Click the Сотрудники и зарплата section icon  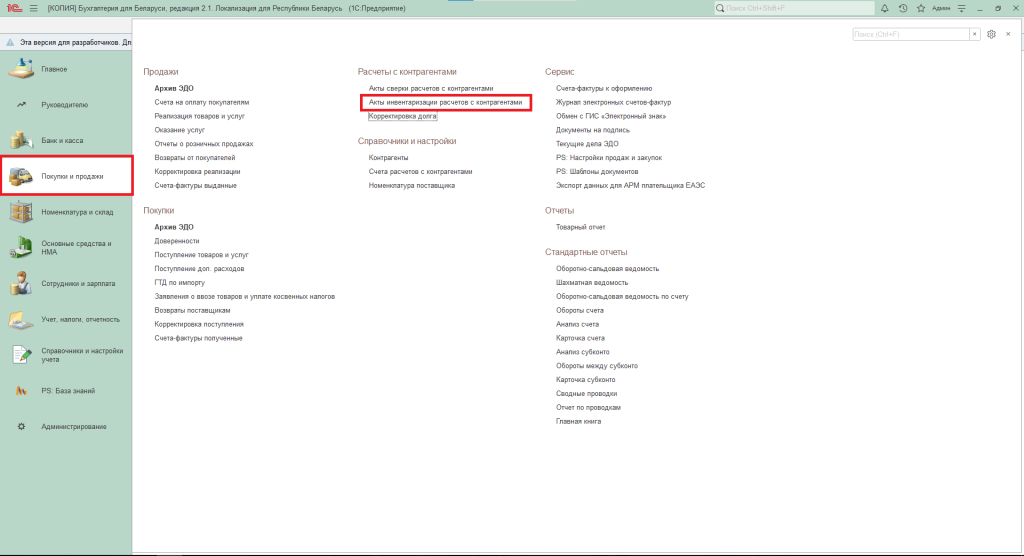(x=20, y=283)
